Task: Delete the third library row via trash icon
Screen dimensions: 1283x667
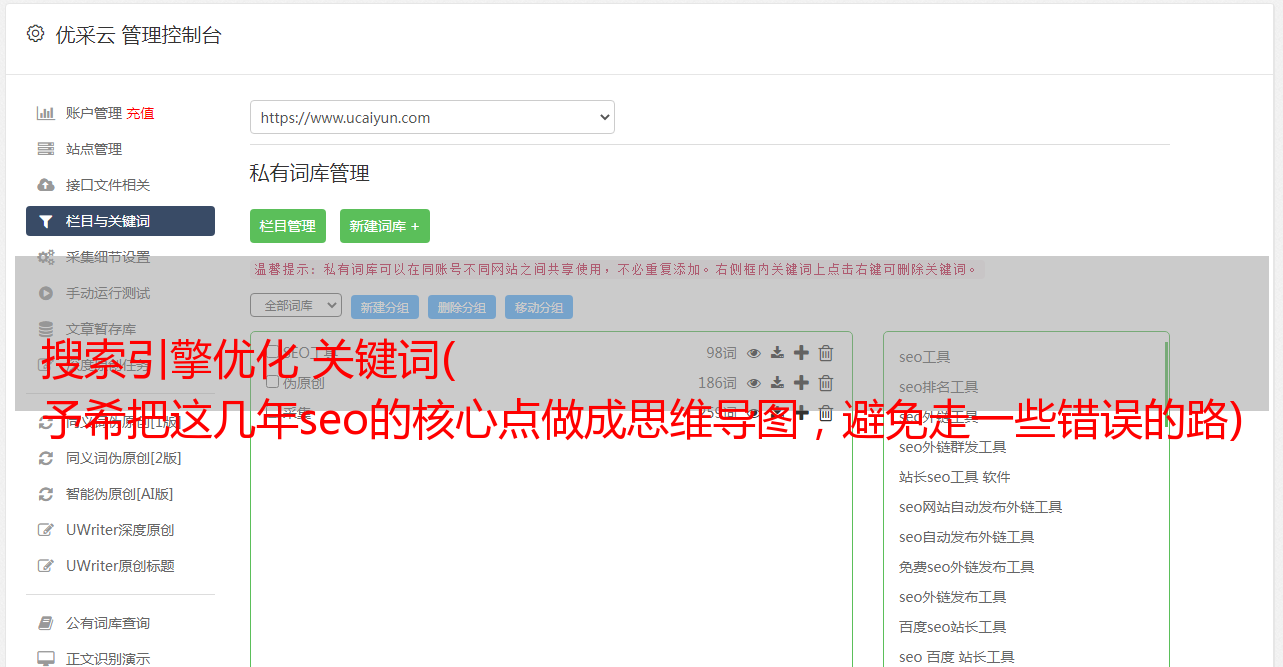Action: tap(826, 413)
